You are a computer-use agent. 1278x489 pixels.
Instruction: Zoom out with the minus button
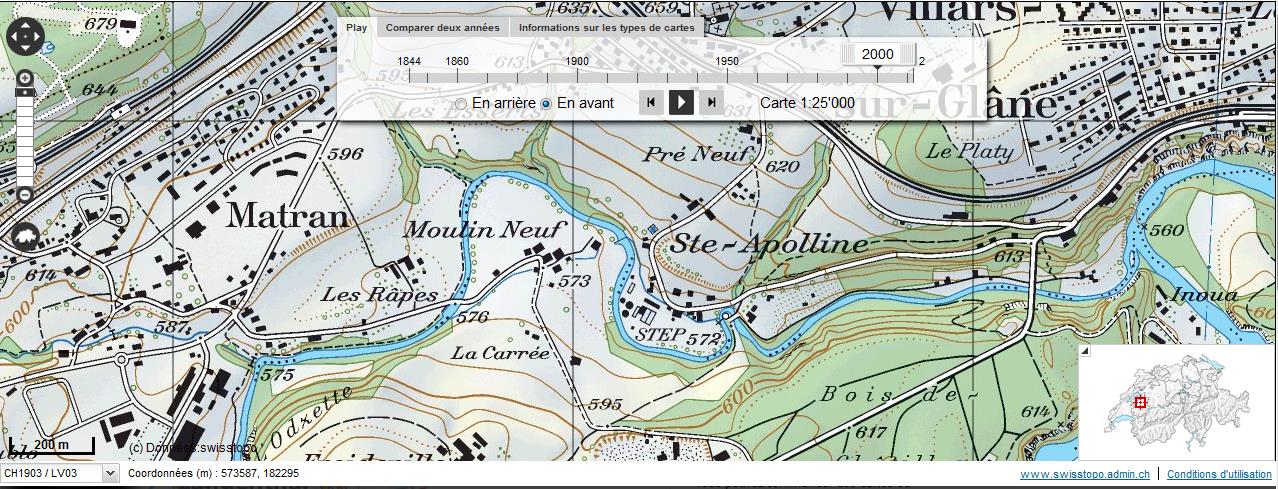point(26,194)
